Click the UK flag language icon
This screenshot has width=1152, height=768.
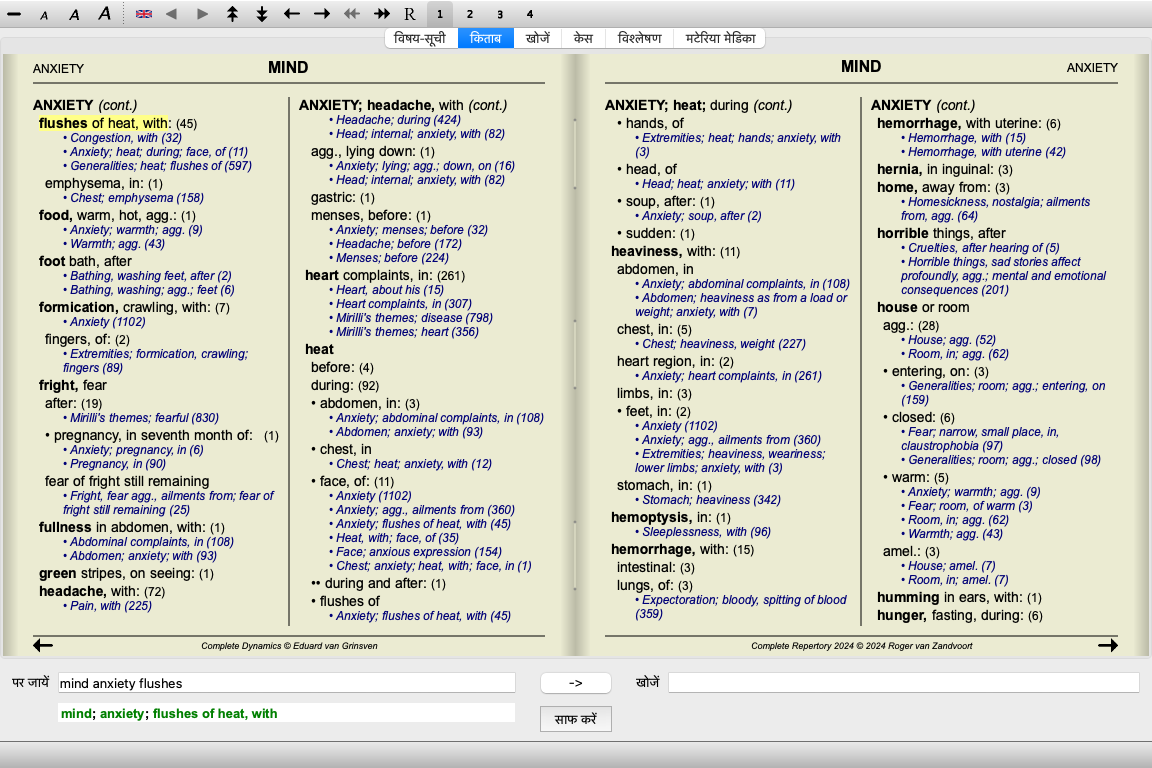tap(144, 14)
